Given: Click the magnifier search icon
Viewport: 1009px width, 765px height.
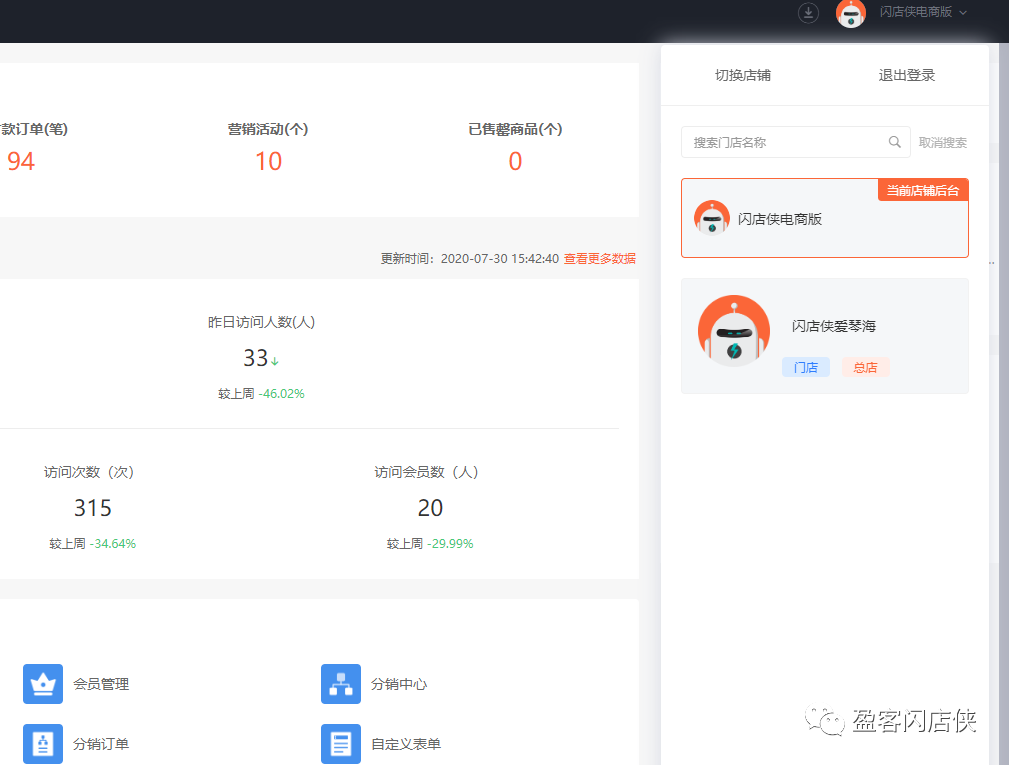Looking at the screenshot, I should pos(895,142).
